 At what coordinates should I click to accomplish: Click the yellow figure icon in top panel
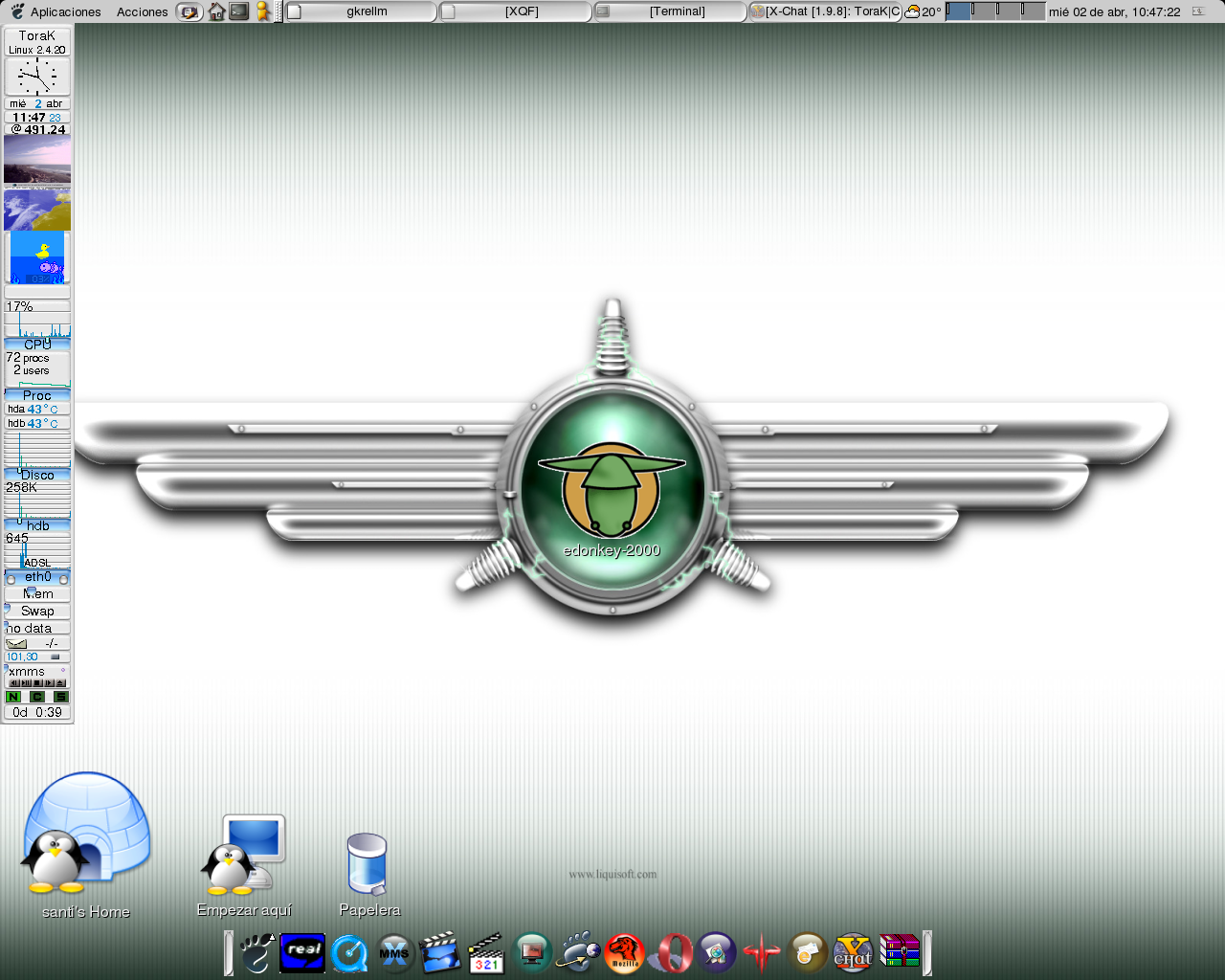coord(262,11)
